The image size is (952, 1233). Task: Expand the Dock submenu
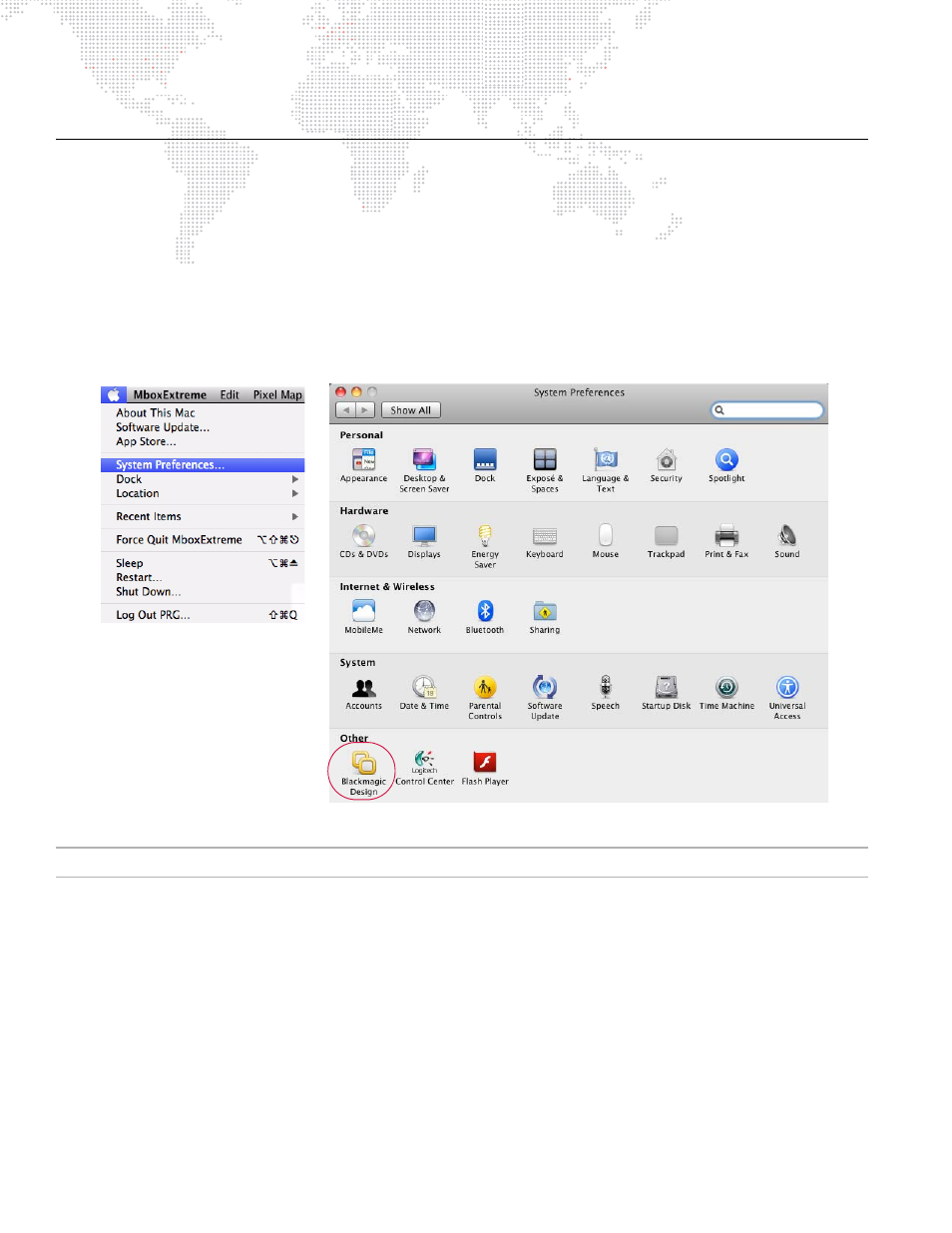click(203, 479)
